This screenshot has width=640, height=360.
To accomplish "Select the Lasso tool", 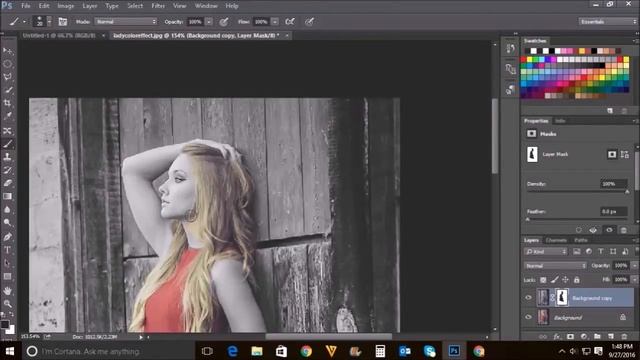I will 7,77.
